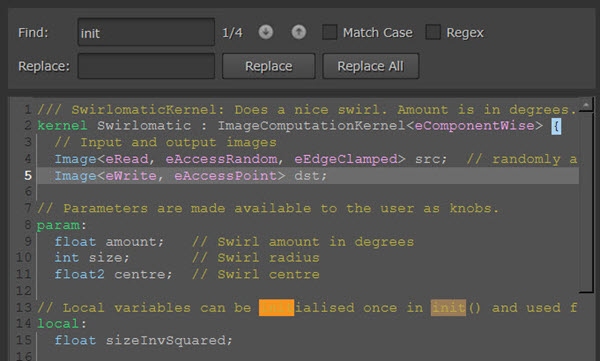Focus the Find input field

(x=146, y=33)
